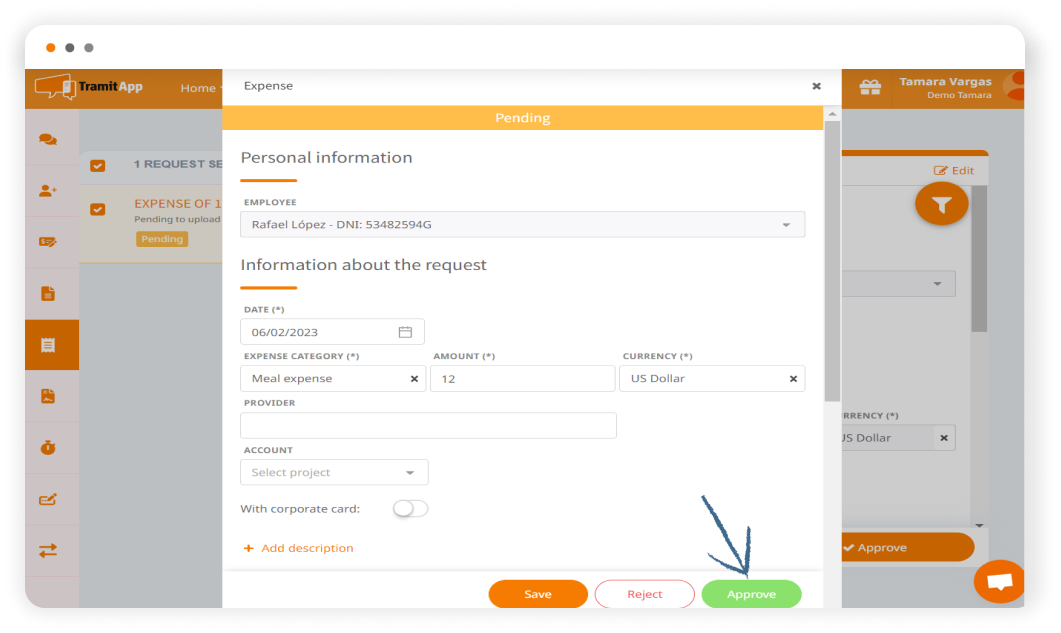Open the documents sidebar icon
The width and height of the screenshot is (1061, 633).
pos(48,294)
